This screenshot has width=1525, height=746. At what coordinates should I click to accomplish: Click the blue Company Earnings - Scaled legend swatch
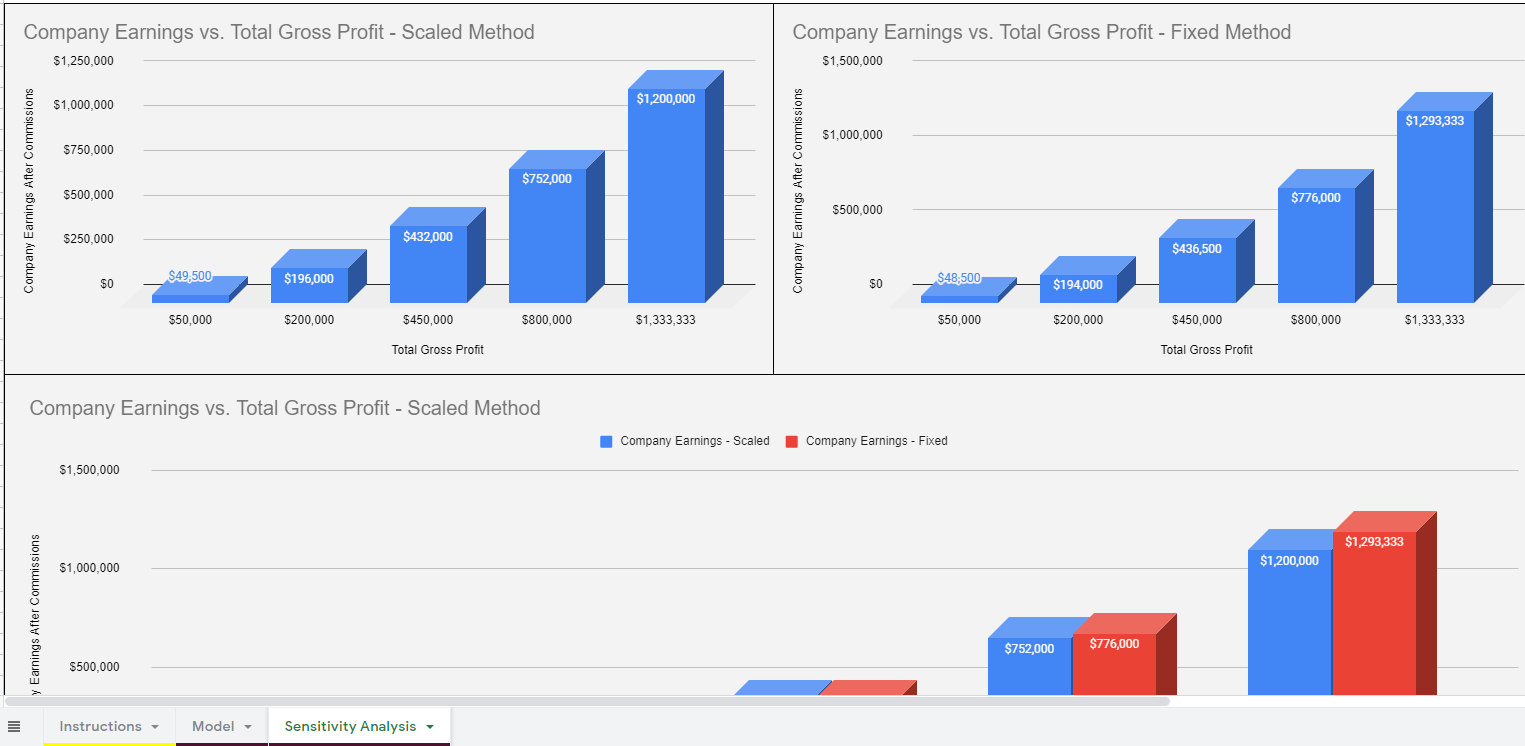(606, 441)
